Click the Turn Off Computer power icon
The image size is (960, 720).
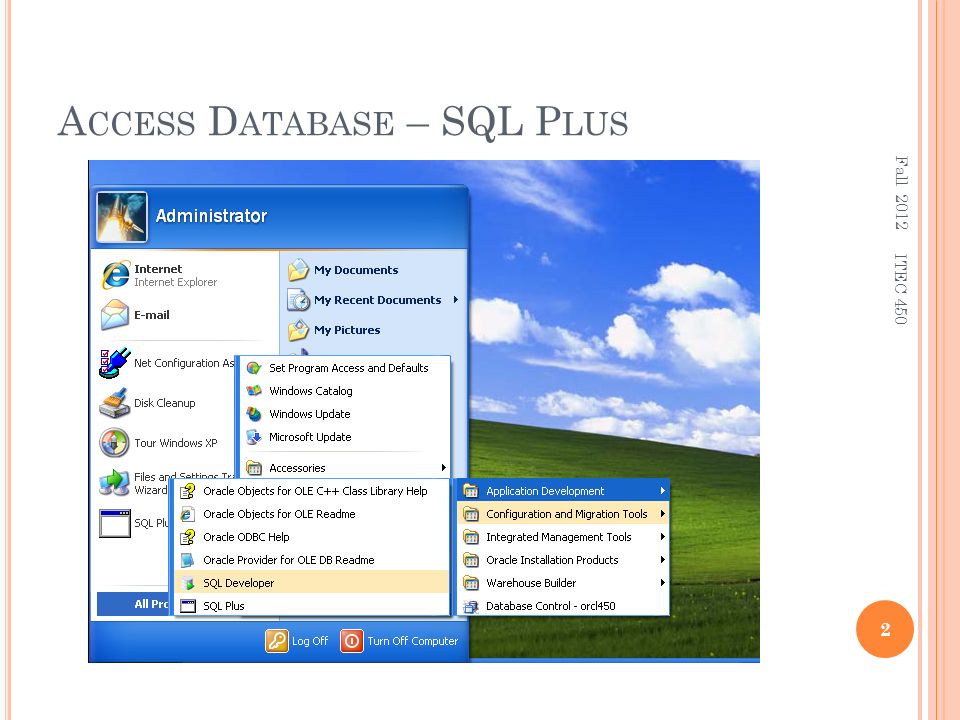pos(352,641)
